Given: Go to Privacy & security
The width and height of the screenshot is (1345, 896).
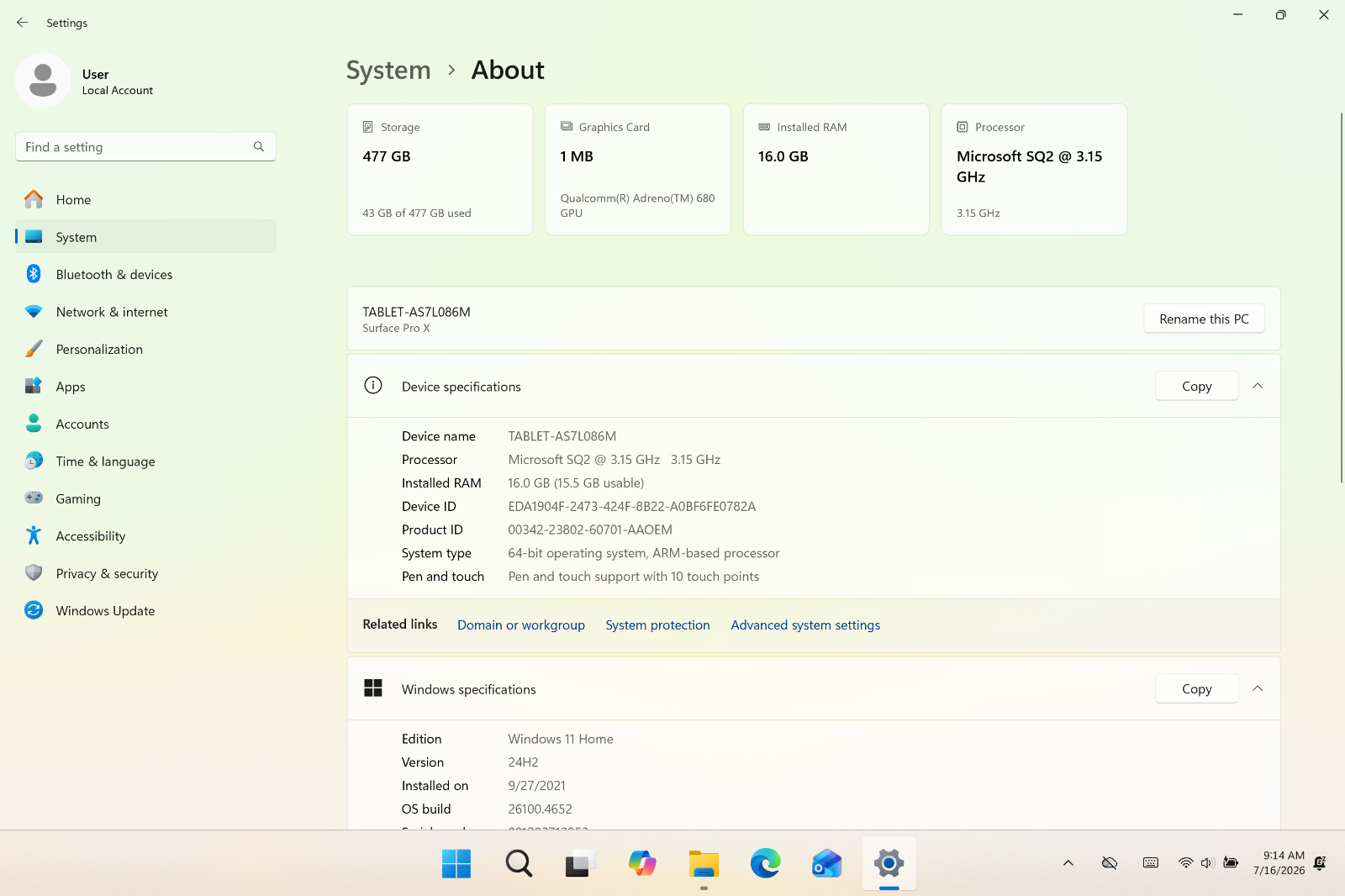Looking at the screenshot, I should pos(145,573).
